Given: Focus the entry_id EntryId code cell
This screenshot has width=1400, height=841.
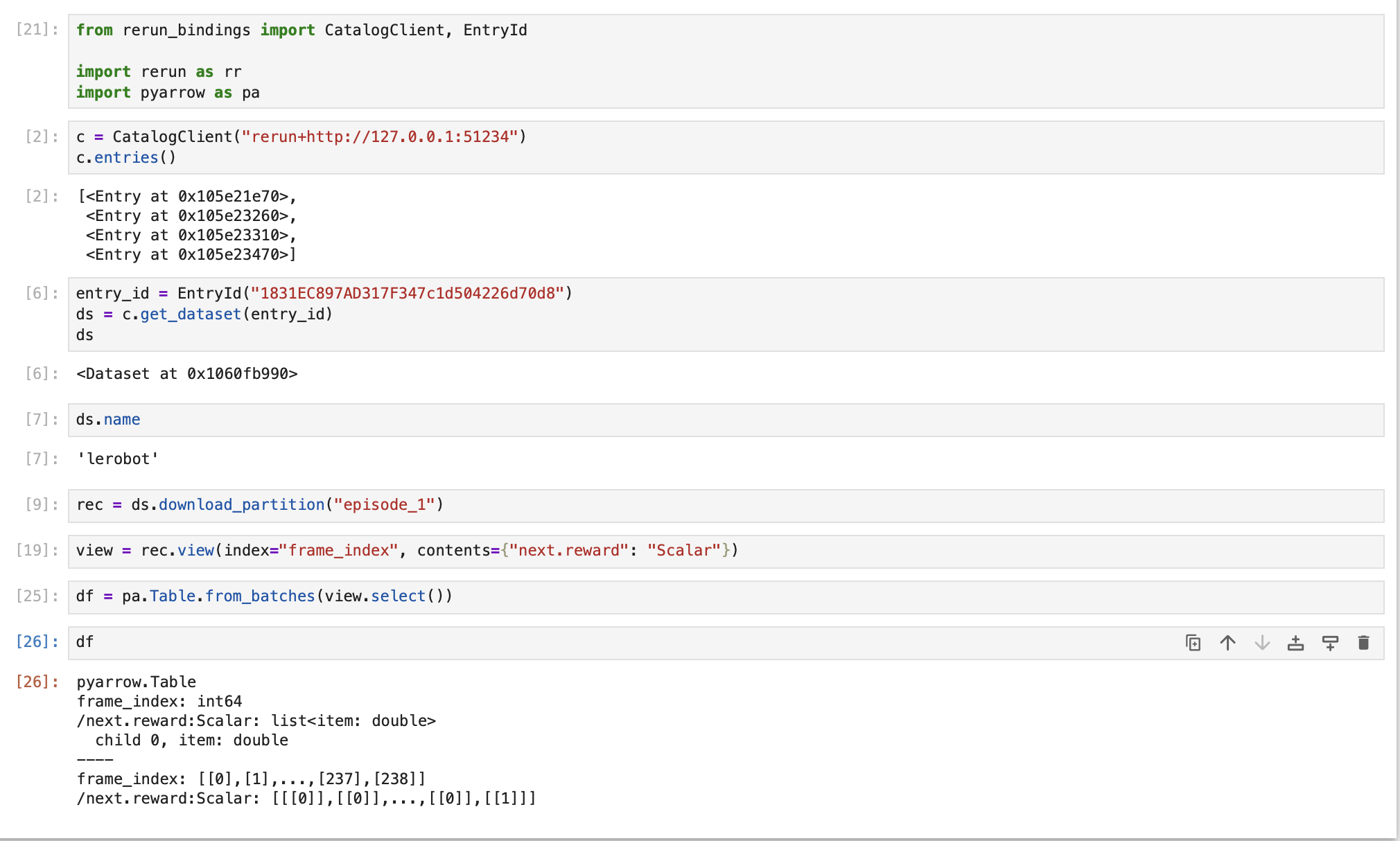Looking at the screenshot, I should [726, 314].
